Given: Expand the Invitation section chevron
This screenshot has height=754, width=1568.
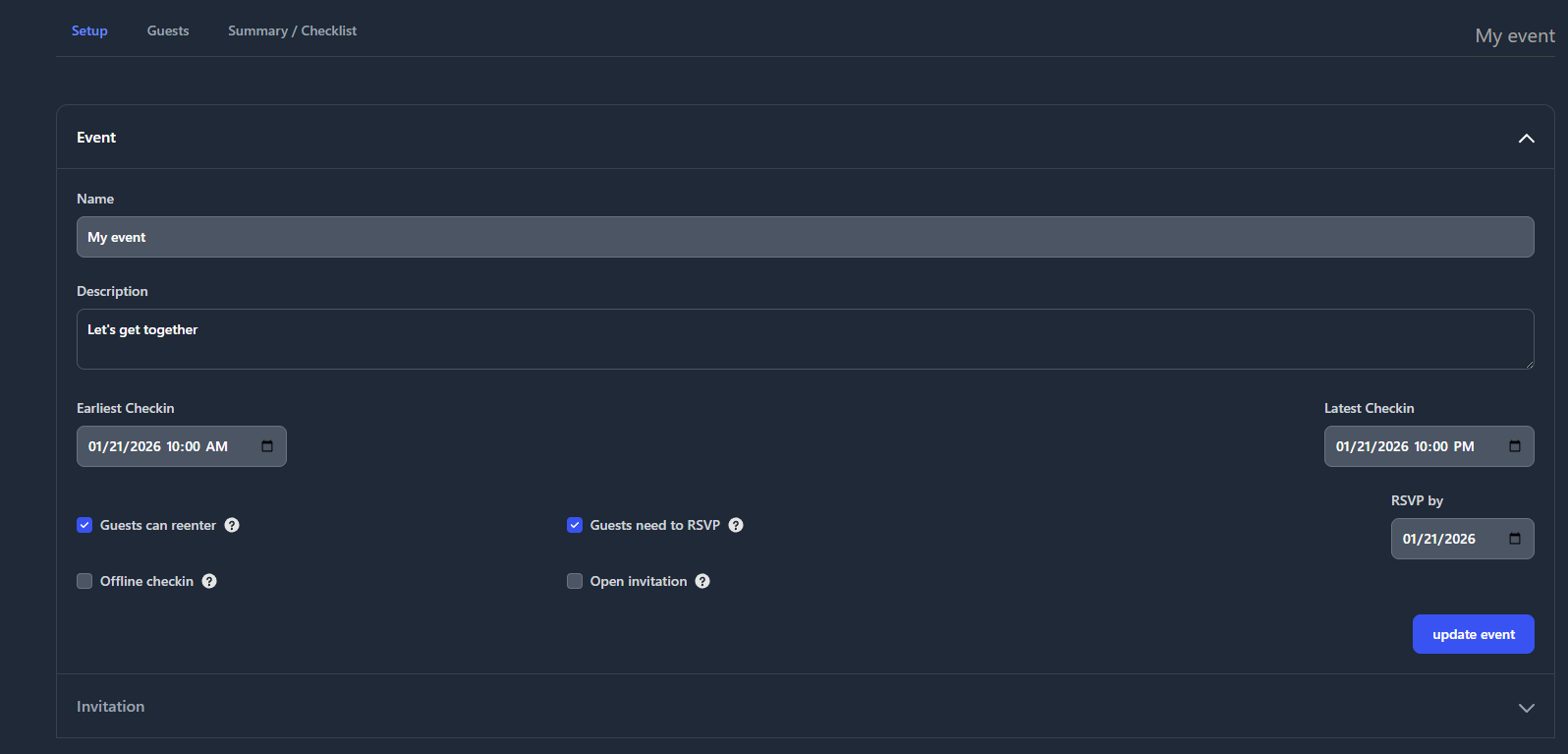Looking at the screenshot, I should (1526, 708).
